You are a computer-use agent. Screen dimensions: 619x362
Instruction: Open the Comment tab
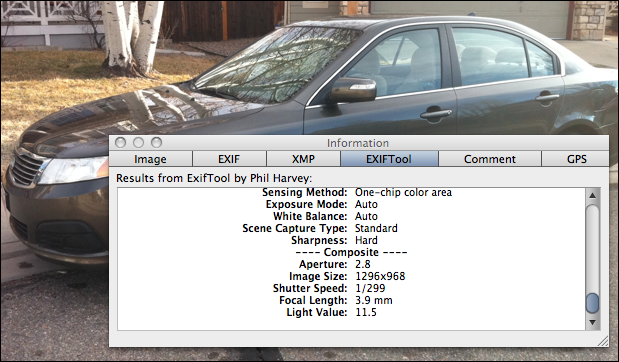coord(490,159)
